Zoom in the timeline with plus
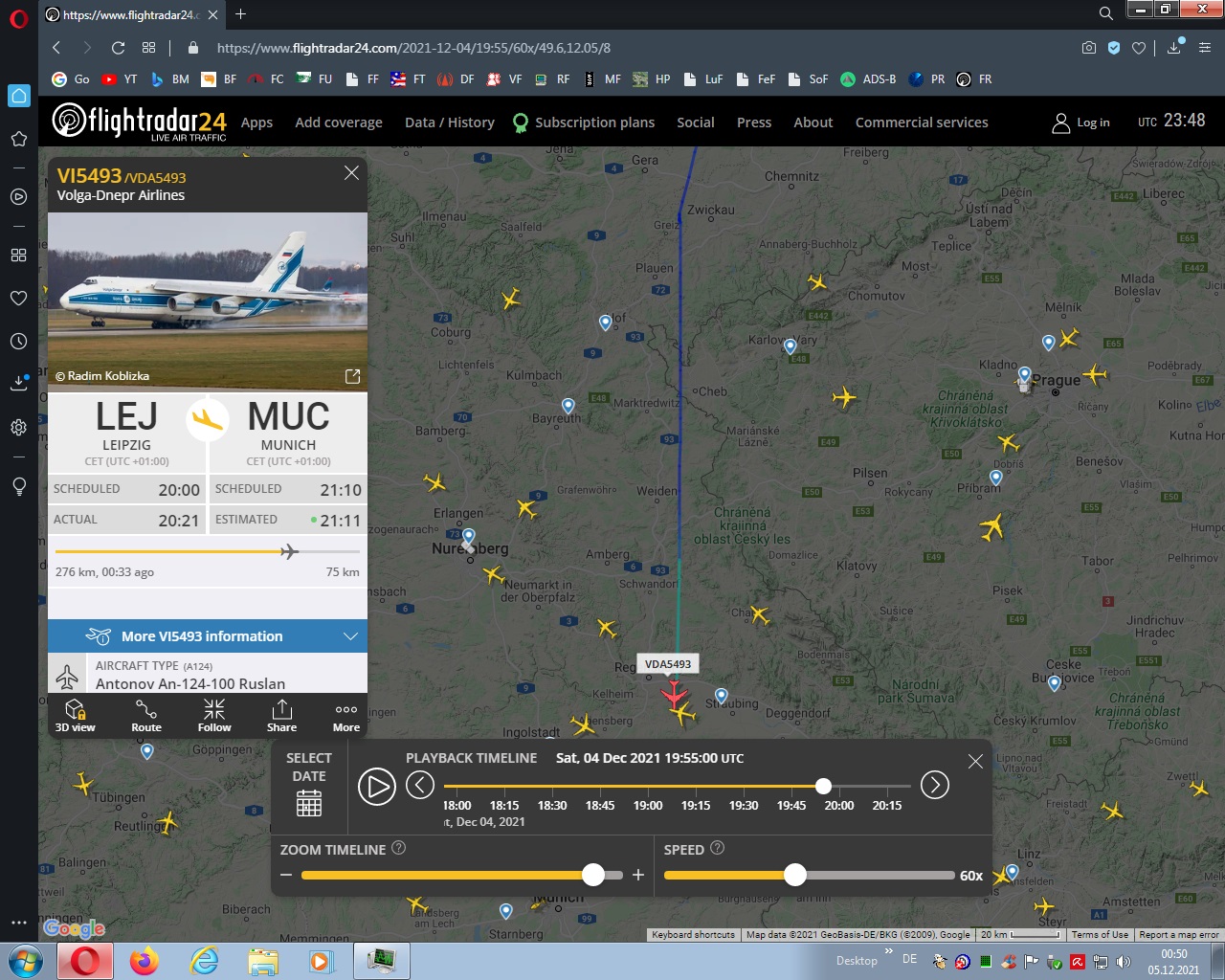Screen dimensions: 1225x980 tap(638, 875)
